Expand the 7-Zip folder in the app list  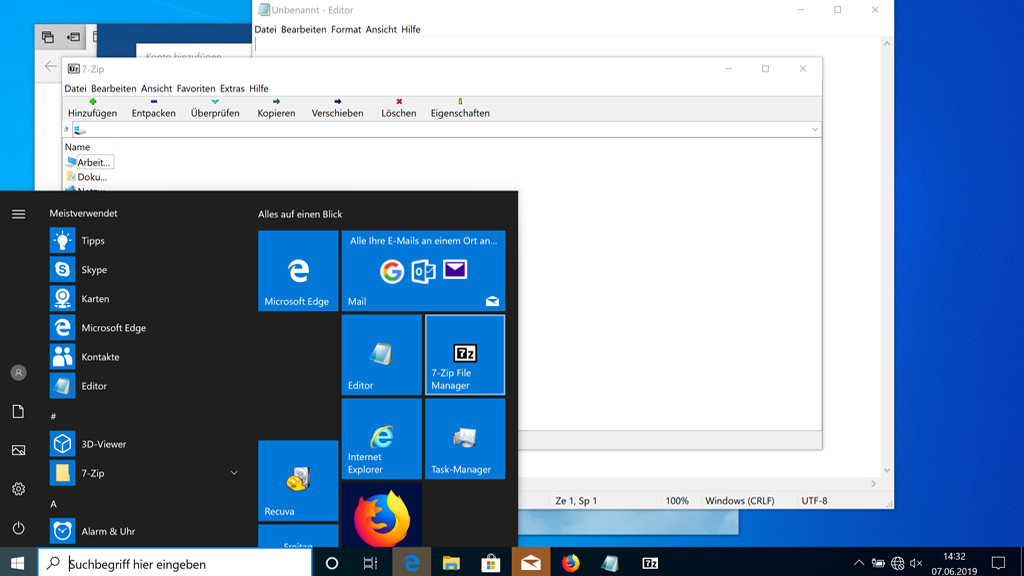click(x=233, y=472)
